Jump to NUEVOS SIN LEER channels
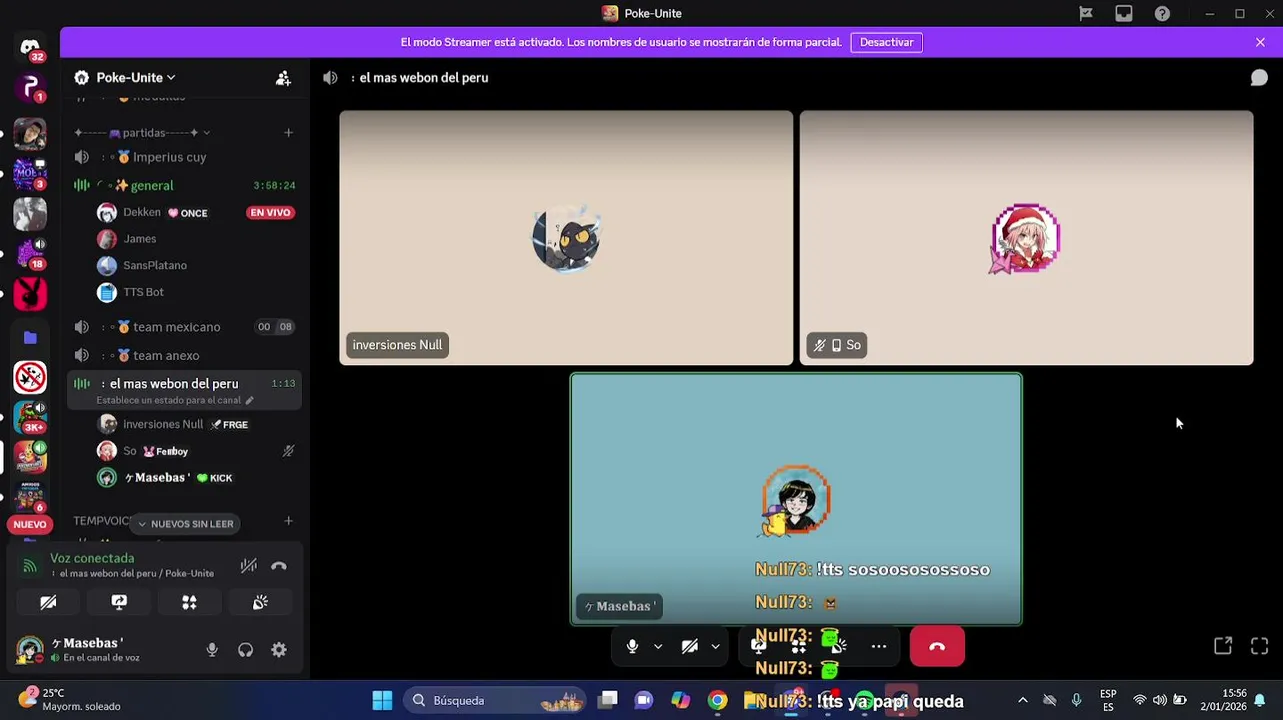The width and height of the screenshot is (1283, 720). pos(185,524)
